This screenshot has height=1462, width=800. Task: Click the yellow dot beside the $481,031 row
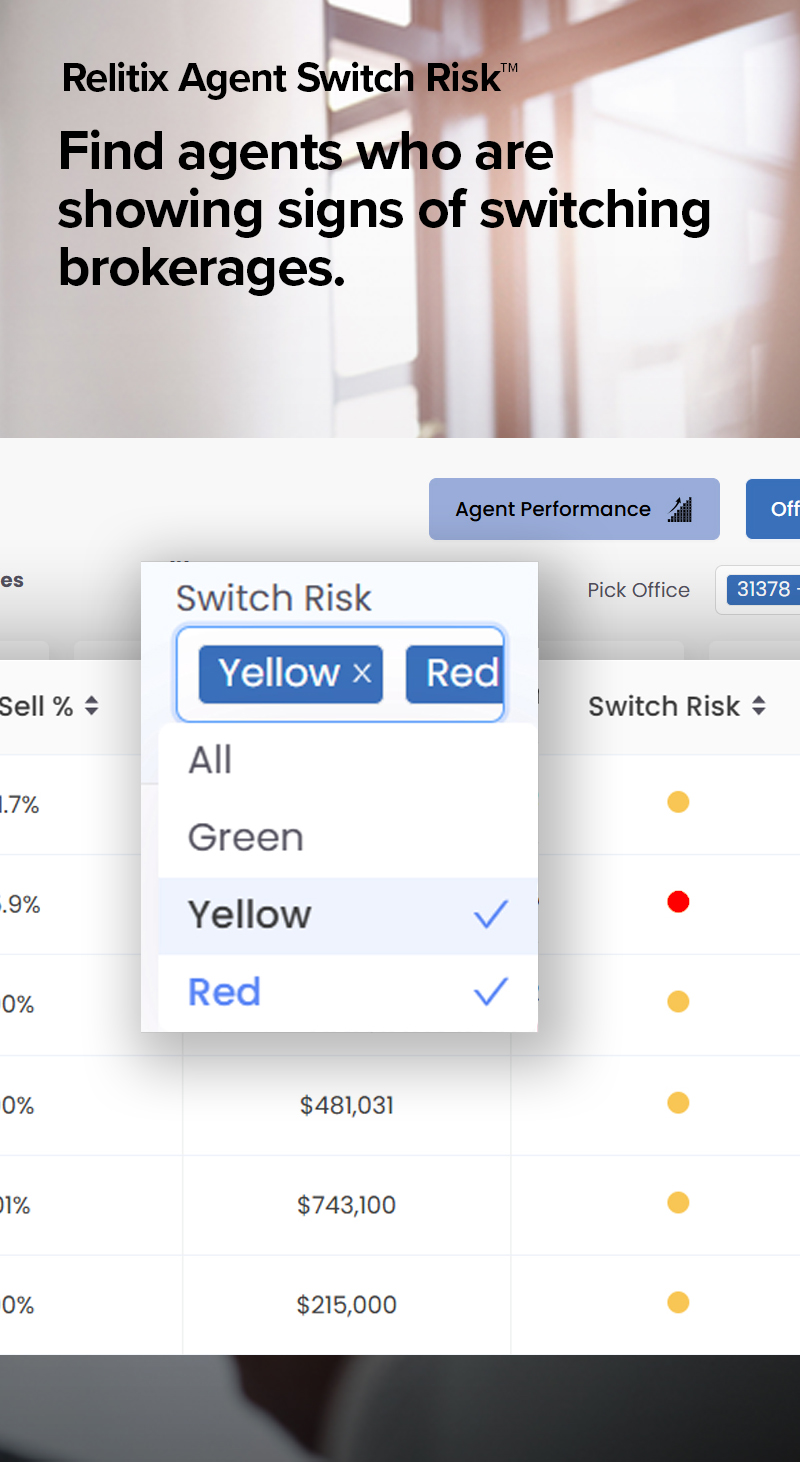[678, 1103]
